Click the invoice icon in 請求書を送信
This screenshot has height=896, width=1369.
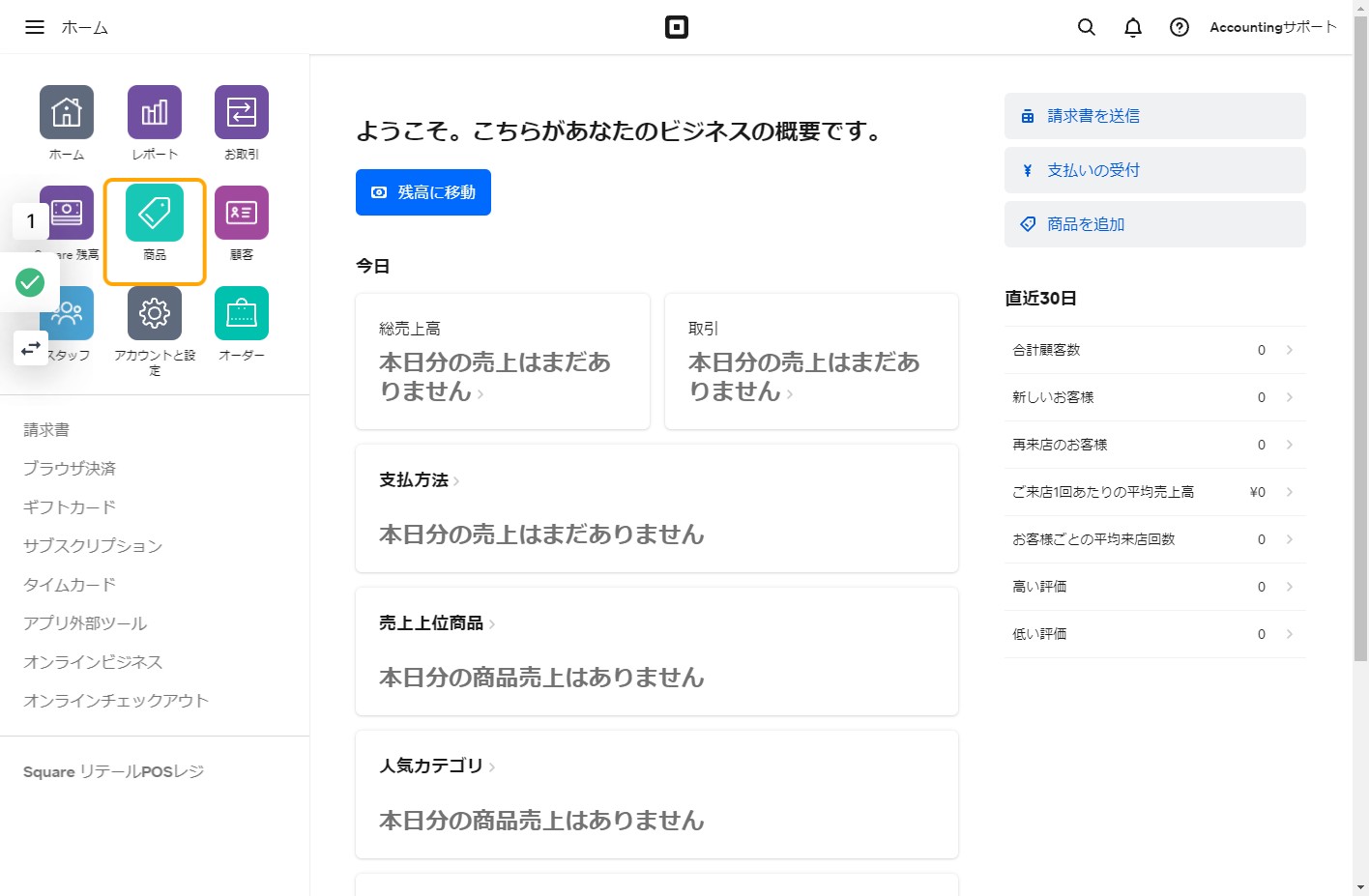point(1028,116)
